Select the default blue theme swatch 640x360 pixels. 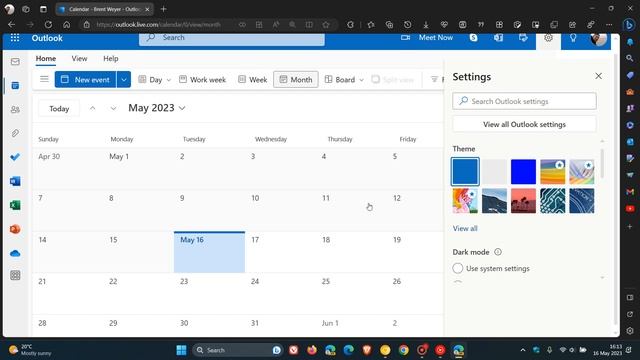465,172
